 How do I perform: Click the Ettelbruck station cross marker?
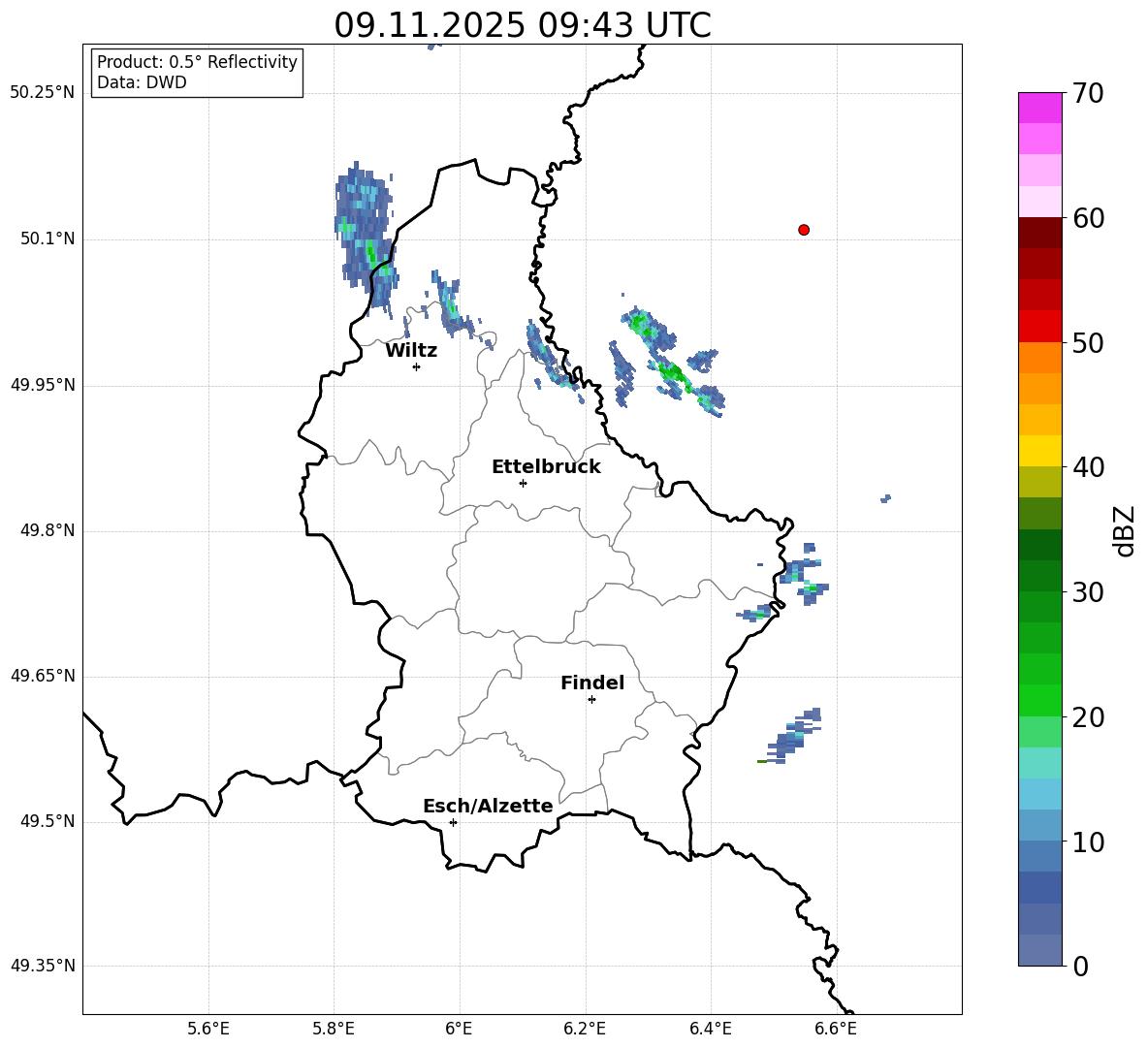tap(523, 483)
